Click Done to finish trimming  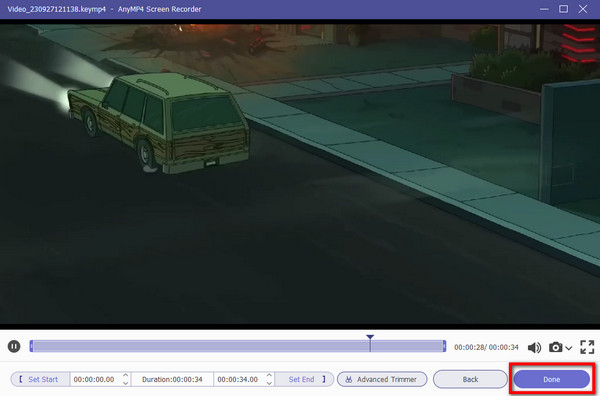coord(551,379)
